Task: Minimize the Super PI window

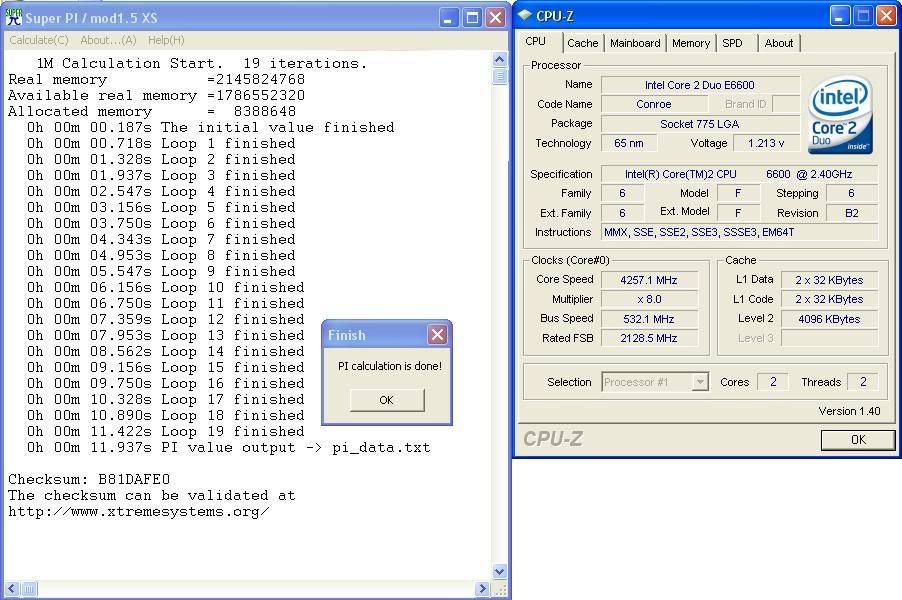Action: pyautogui.click(x=449, y=18)
